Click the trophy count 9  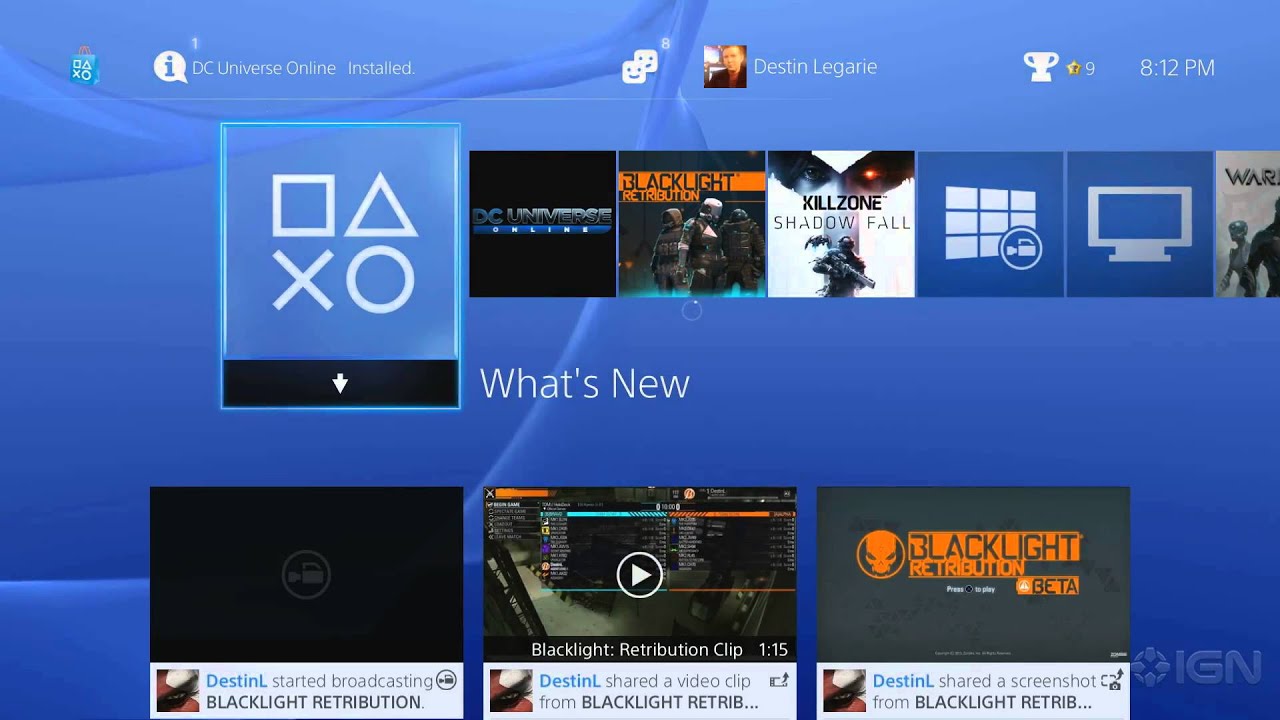click(x=1090, y=69)
